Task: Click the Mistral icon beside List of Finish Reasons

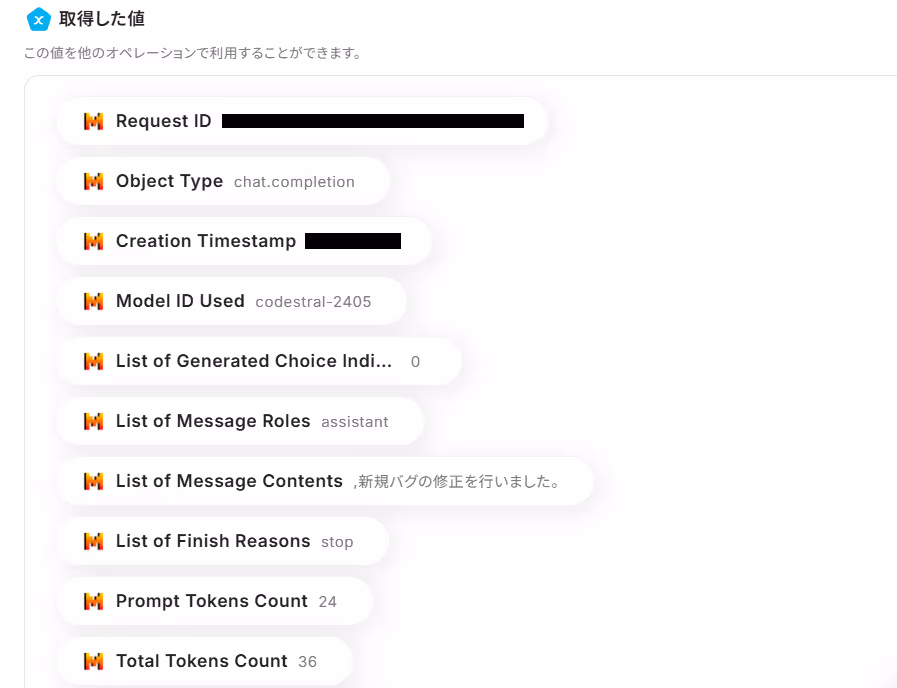Action: click(x=93, y=541)
